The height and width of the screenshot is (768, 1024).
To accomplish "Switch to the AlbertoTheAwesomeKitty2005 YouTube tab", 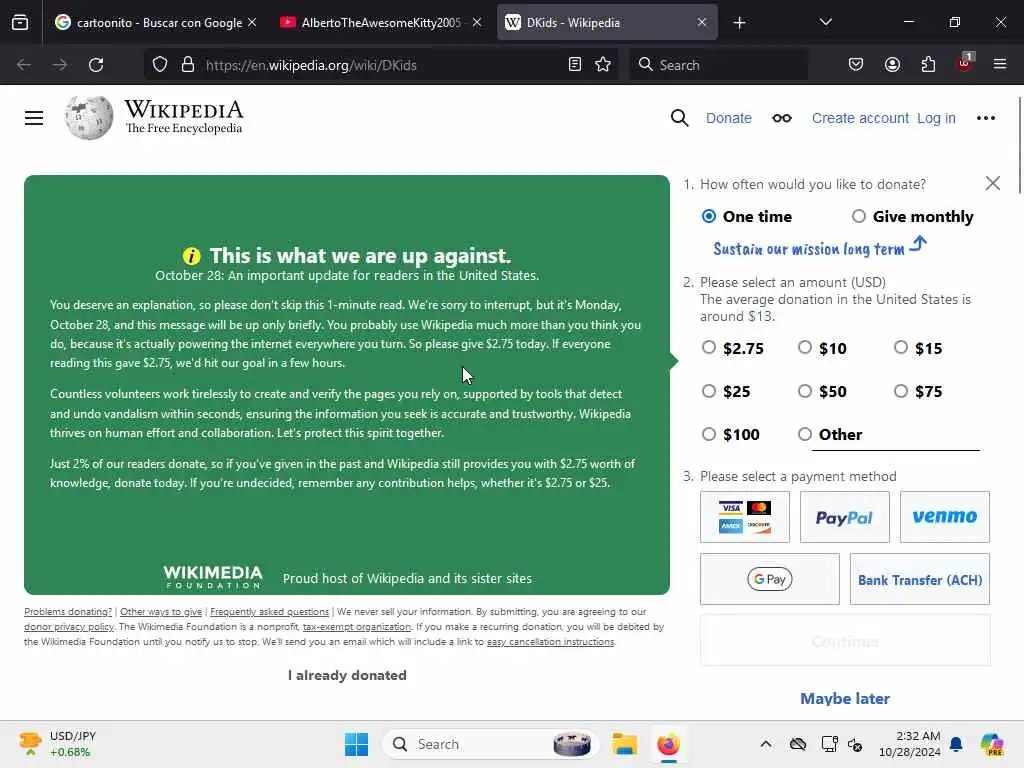I will click(x=381, y=23).
